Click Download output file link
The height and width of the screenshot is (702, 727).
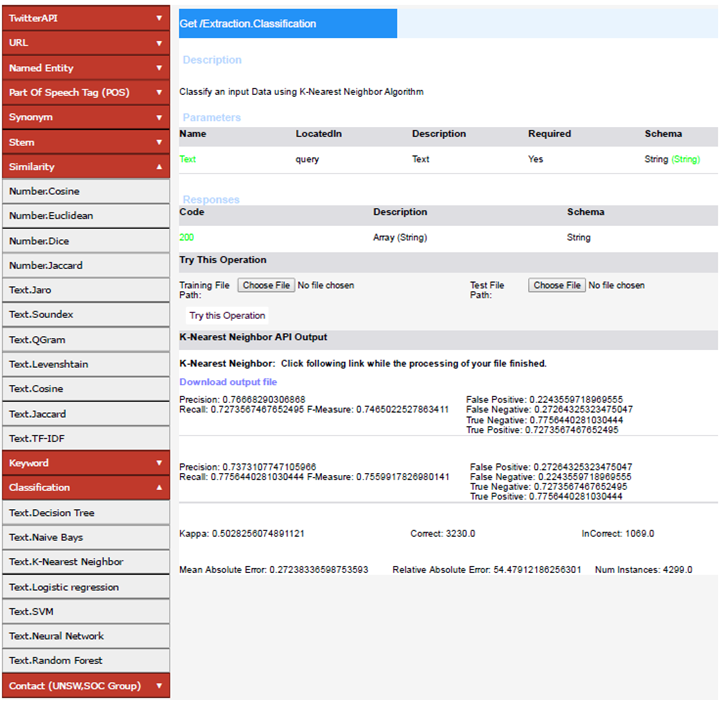pyautogui.click(x=228, y=382)
